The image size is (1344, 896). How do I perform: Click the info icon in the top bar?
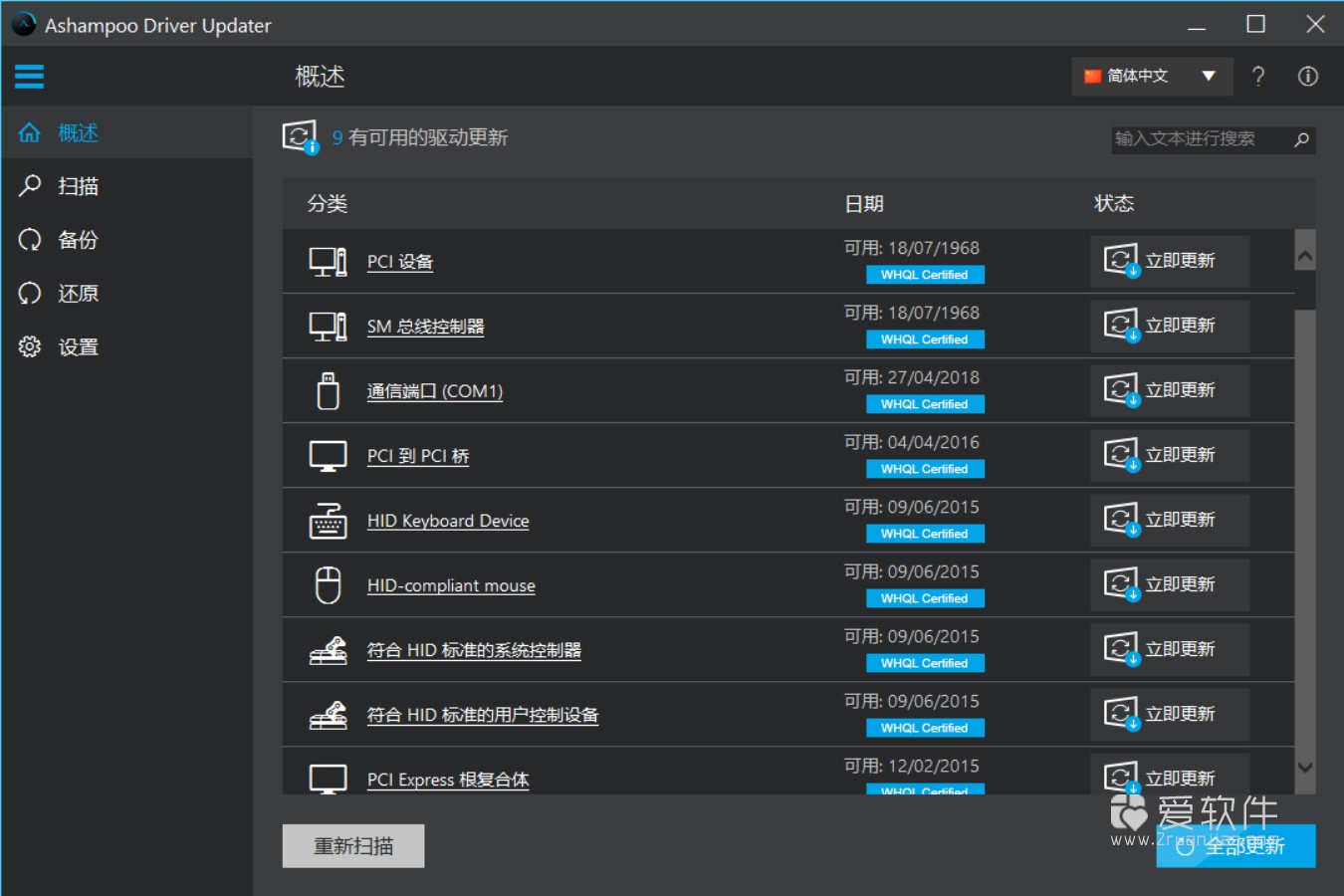[1307, 76]
